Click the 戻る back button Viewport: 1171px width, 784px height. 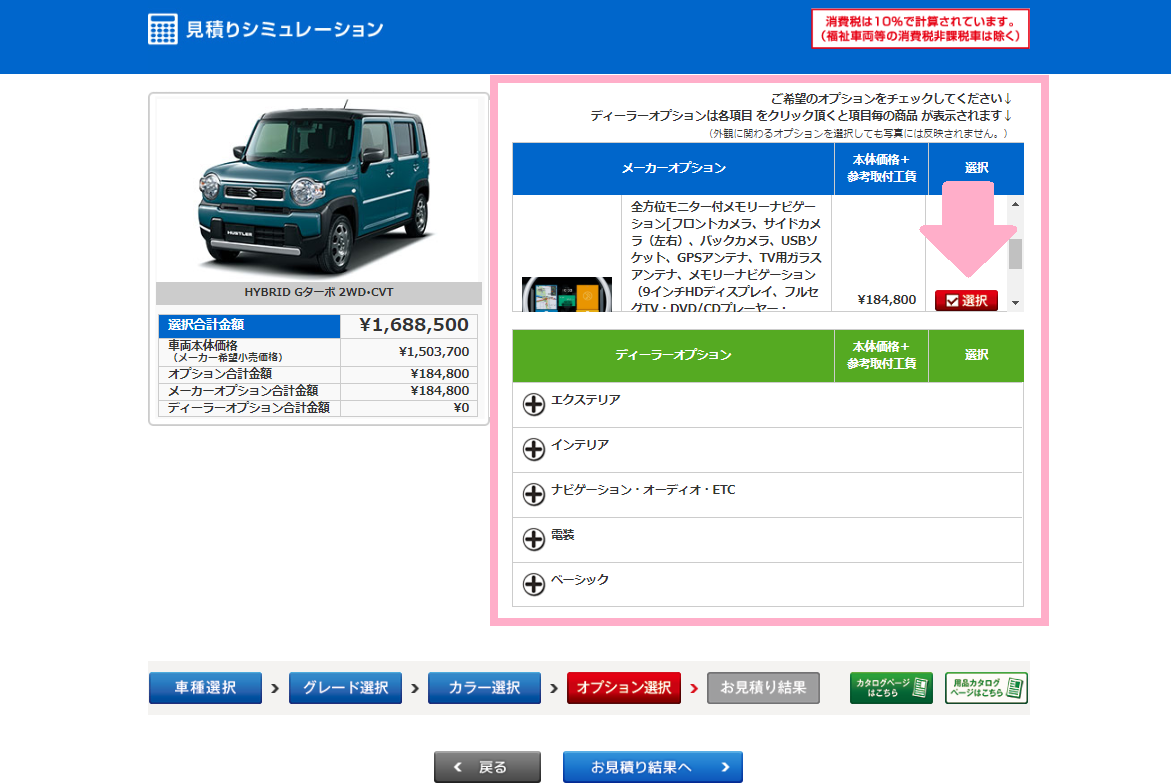487,767
